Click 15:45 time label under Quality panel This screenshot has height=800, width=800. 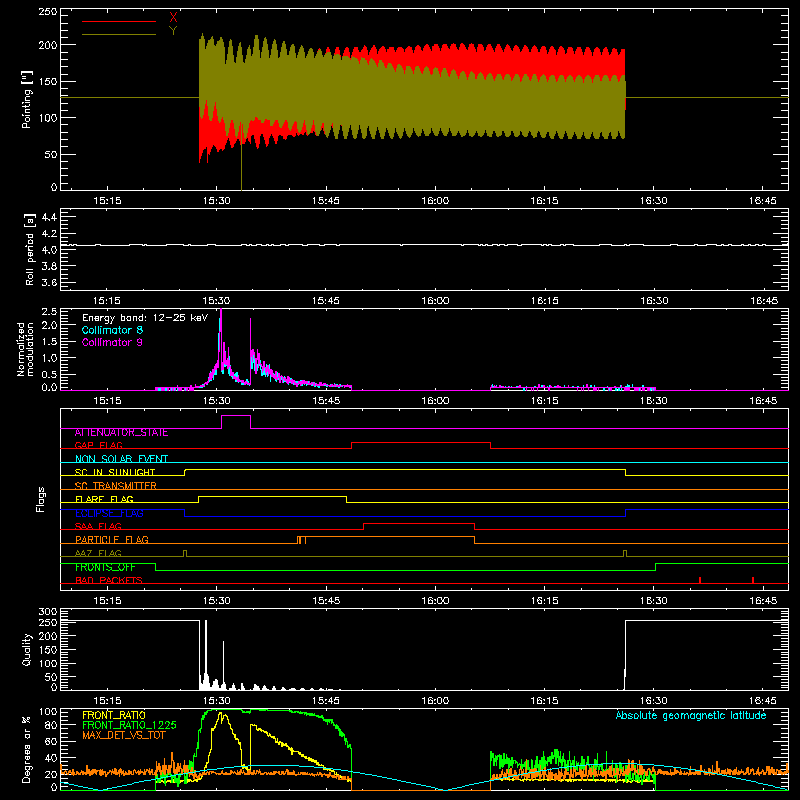coord(326,701)
